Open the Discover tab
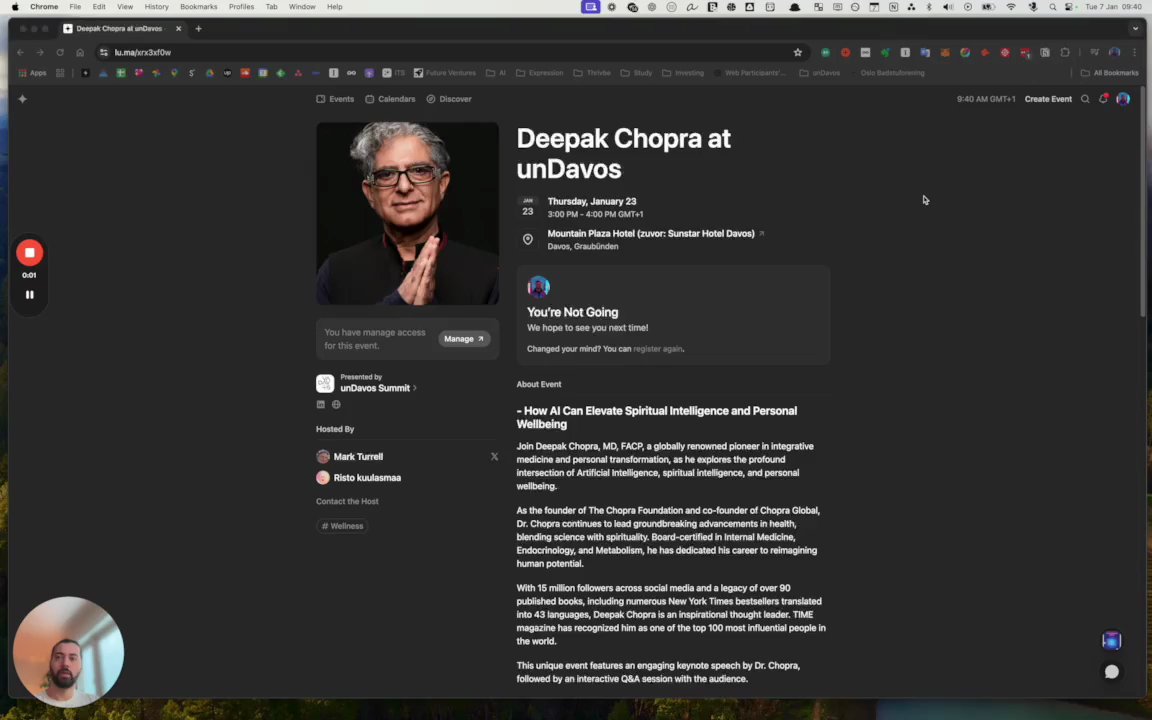This screenshot has height=720, width=1152. [449, 99]
